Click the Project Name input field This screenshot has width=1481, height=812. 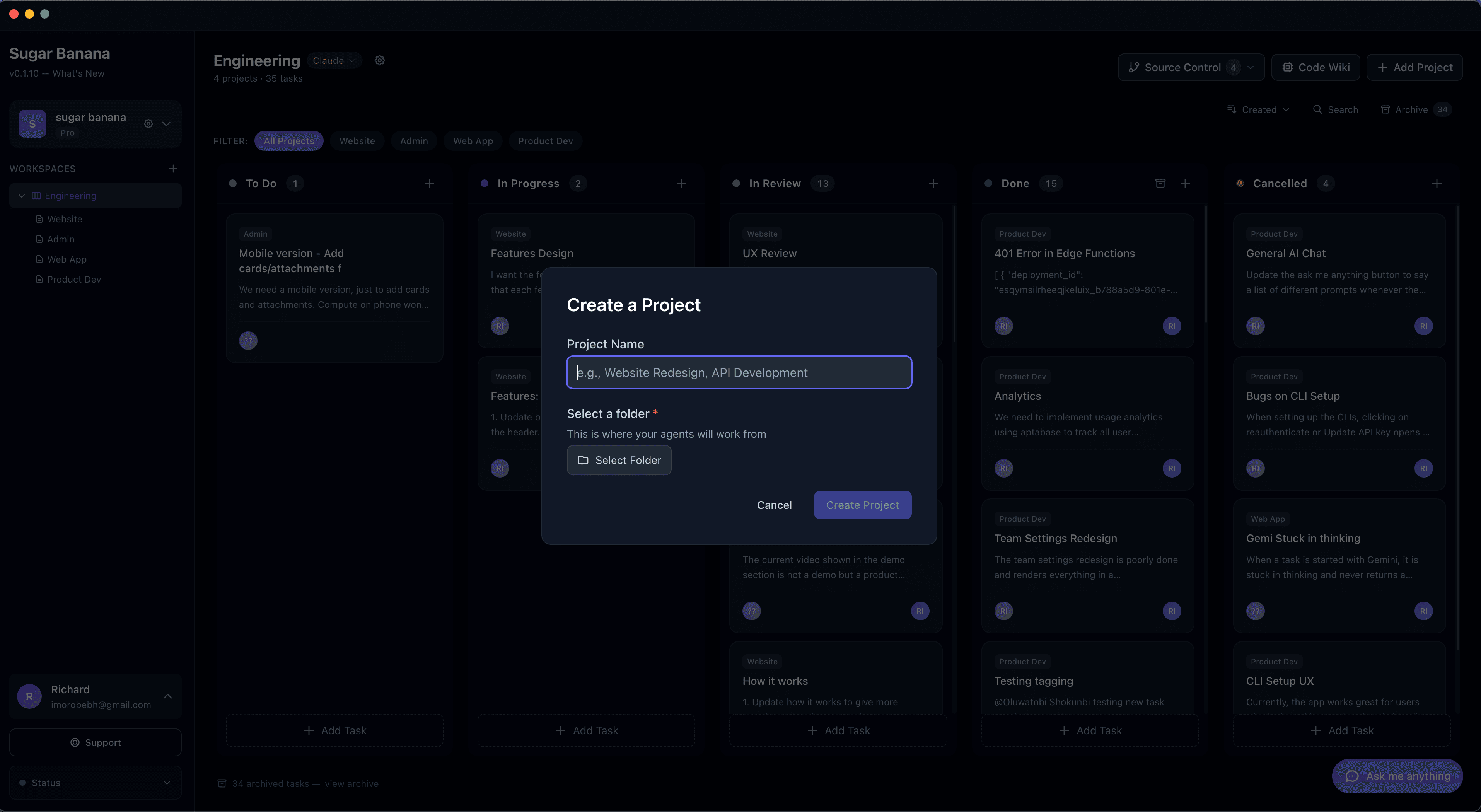739,372
